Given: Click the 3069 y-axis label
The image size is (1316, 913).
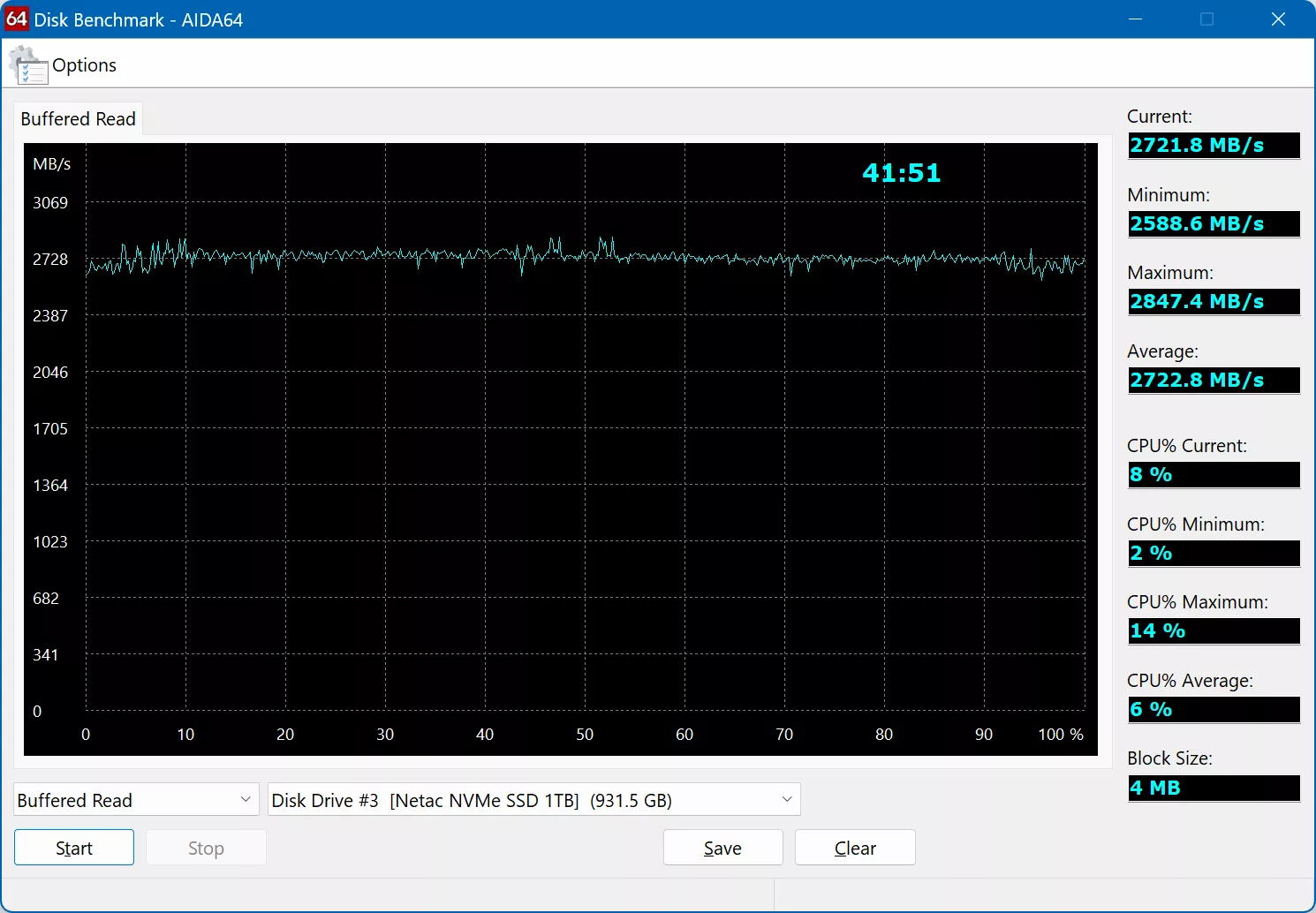Looking at the screenshot, I should click(50, 202).
